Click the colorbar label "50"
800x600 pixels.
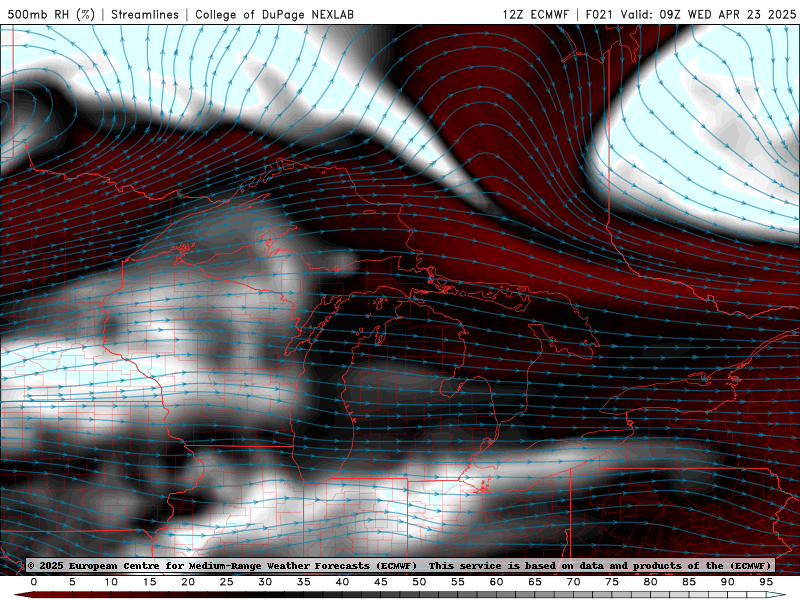(419, 582)
